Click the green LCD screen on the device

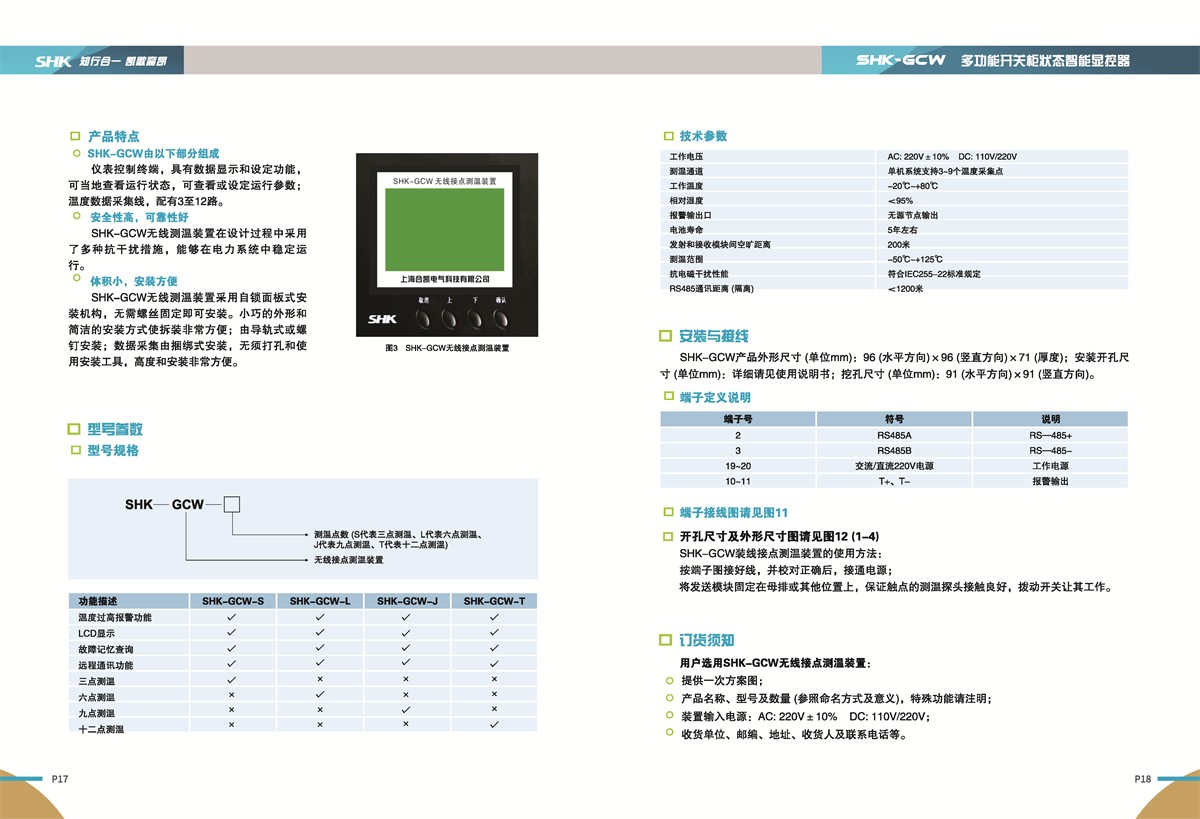(x=447, y=229)
